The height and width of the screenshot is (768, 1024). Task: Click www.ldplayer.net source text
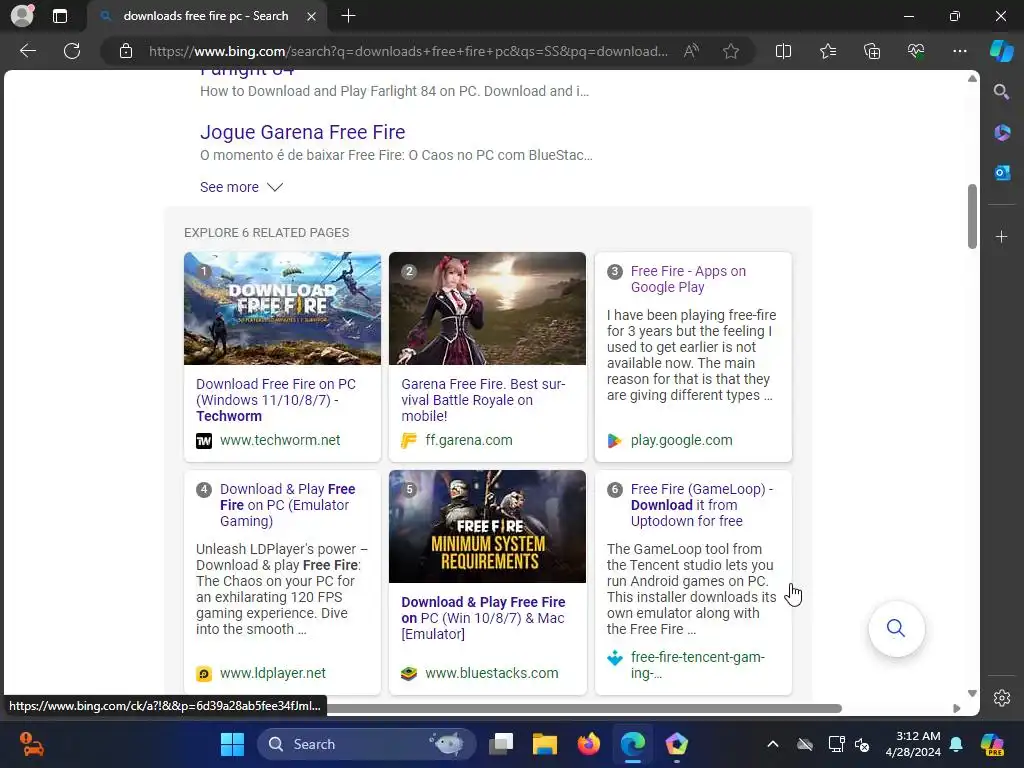coord(272,673)
